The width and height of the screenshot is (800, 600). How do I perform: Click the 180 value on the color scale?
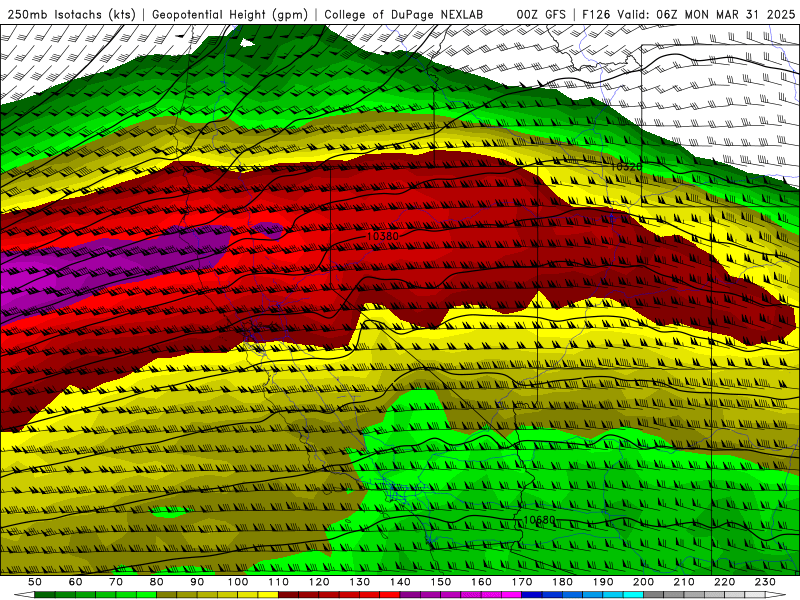coord(562,582)
